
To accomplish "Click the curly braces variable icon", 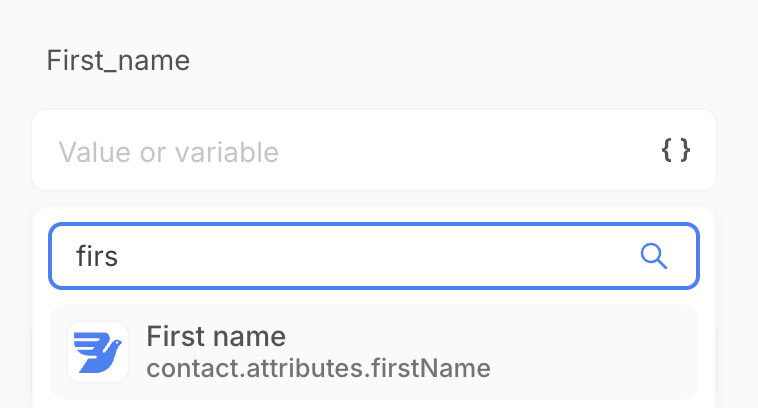I will click(676, 151).
